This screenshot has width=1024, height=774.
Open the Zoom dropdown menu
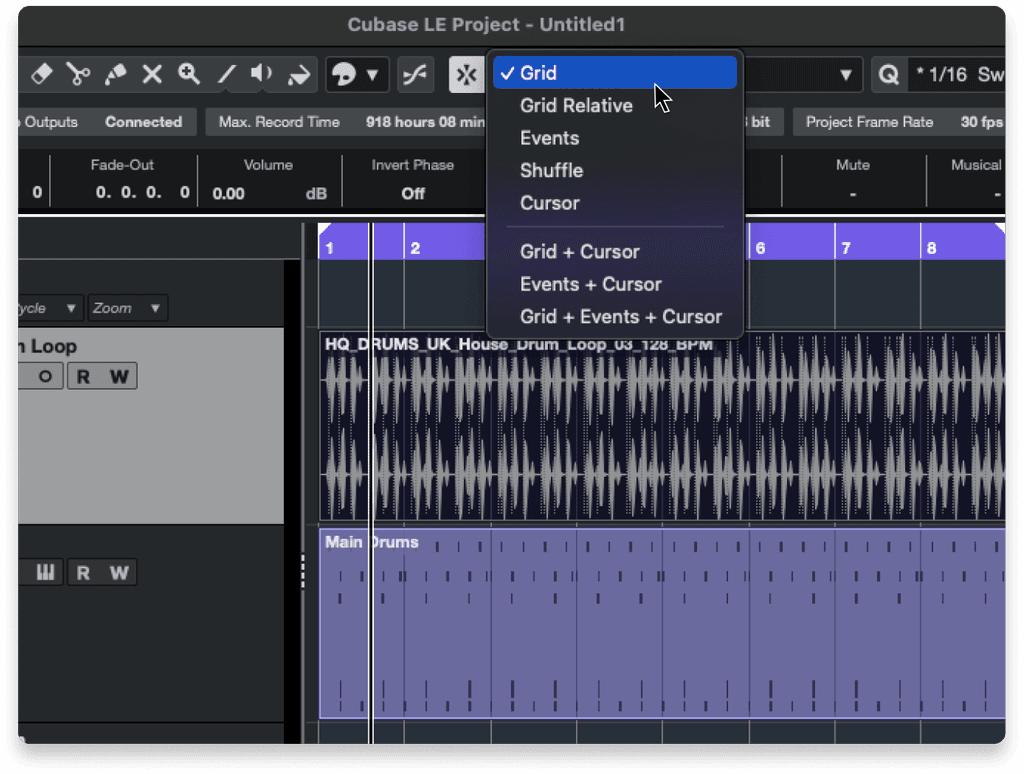coord(125,308)
